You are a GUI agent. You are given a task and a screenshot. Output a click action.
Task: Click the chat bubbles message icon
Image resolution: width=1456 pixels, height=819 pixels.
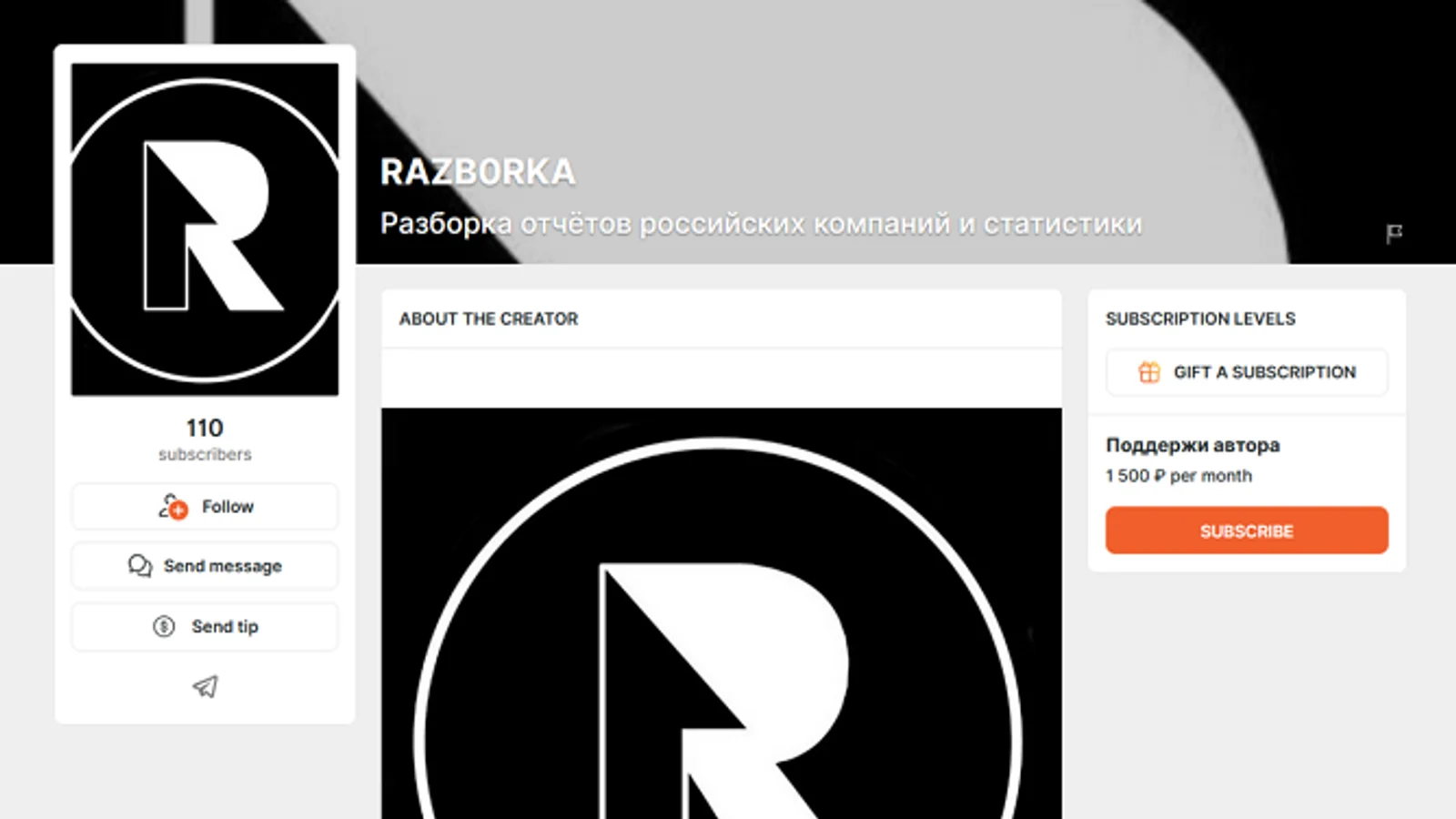pos(140,566)
